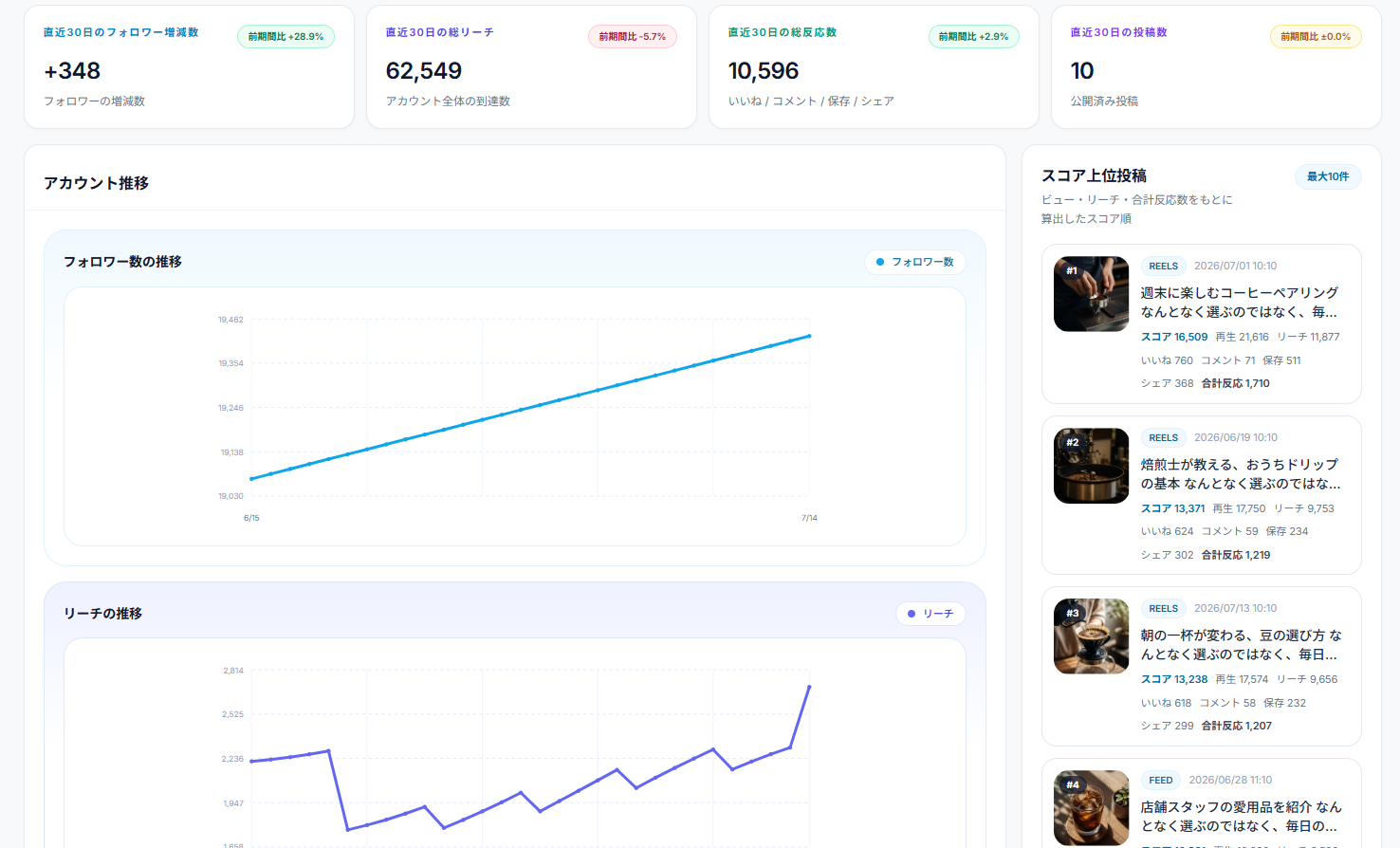Select the 62,549 total reach value
Viewport: 1400px width, 848px height.
click(x=424, y=71)
